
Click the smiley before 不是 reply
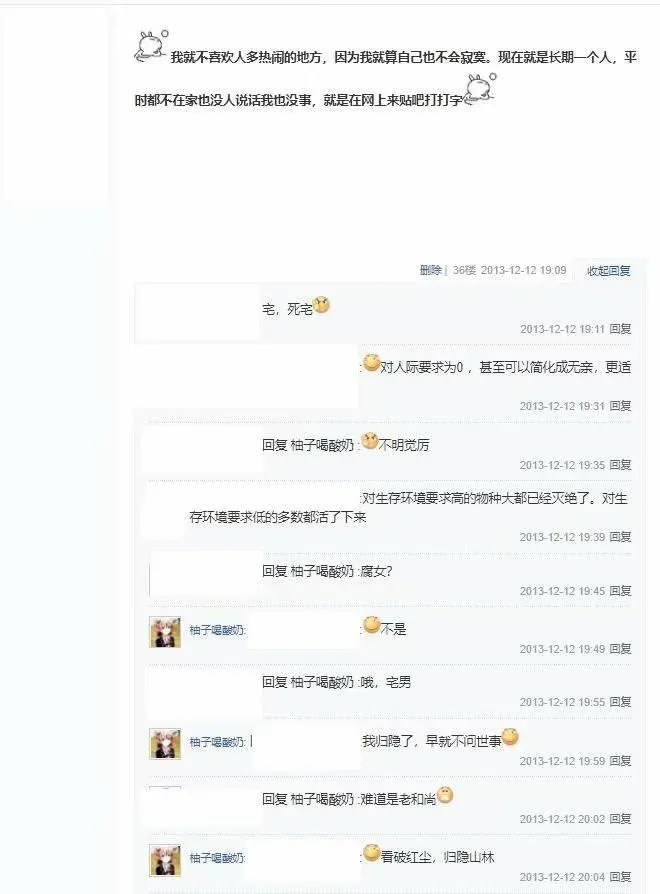[x=372, y=625]
